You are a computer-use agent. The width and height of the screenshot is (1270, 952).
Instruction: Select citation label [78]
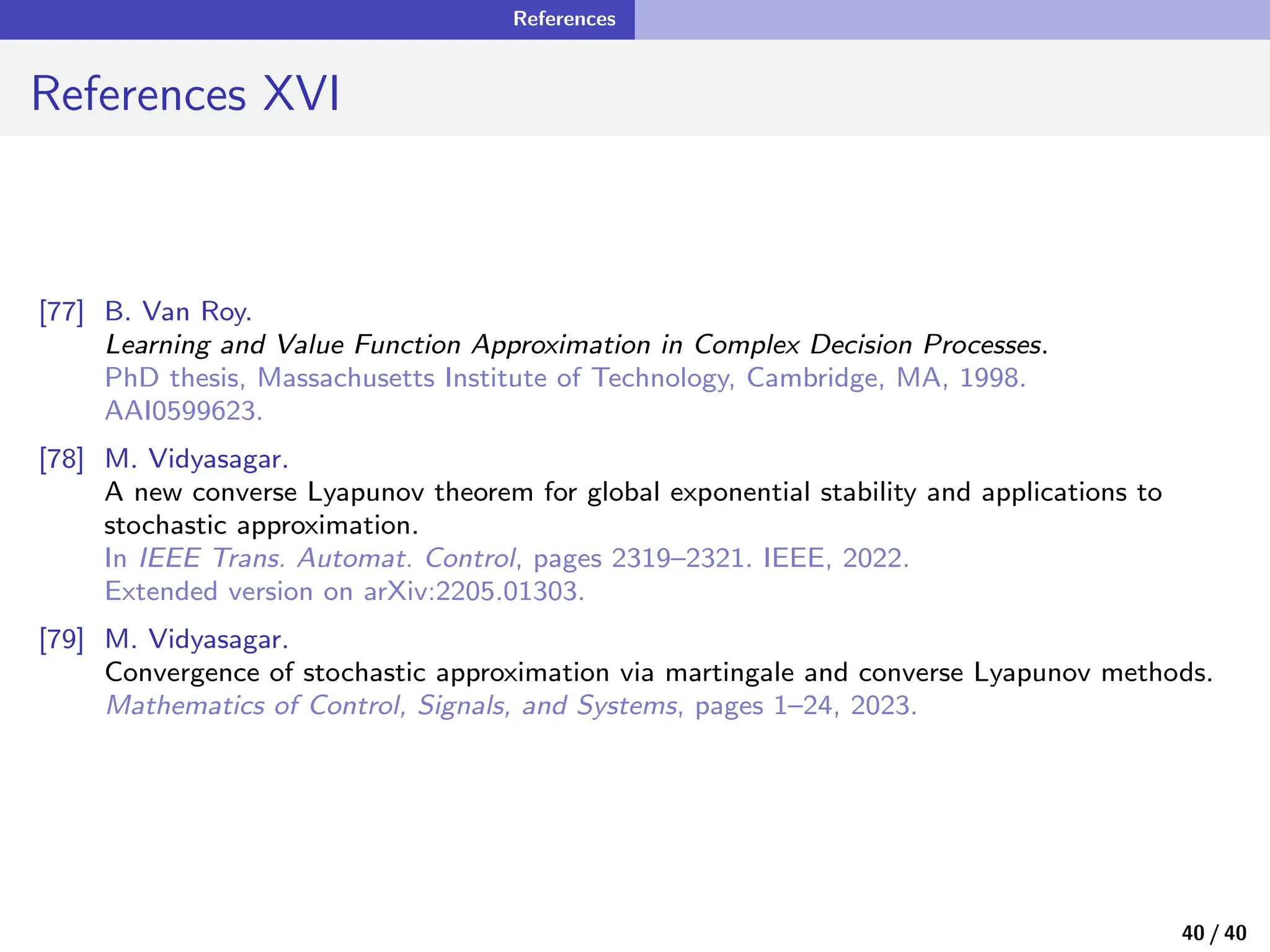tap(61, 459)
